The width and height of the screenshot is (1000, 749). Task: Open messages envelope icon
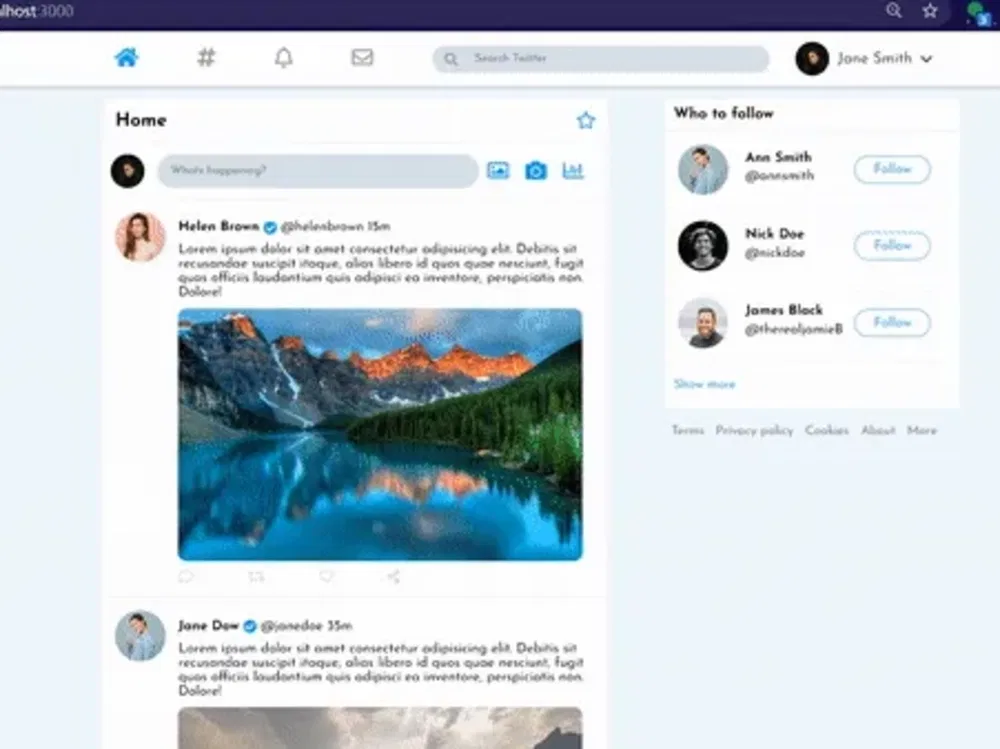point(362,57)
